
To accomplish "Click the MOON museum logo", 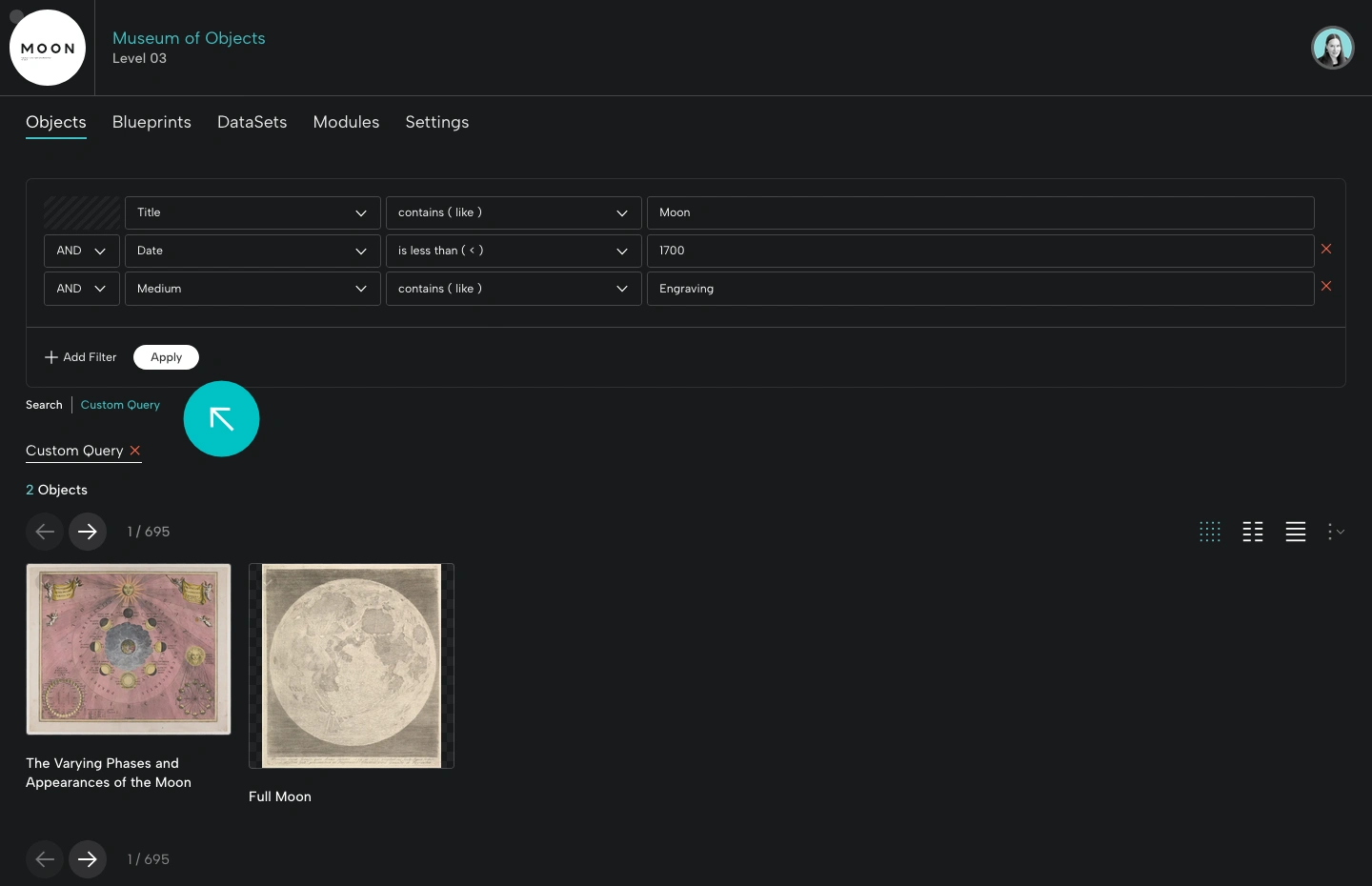I will click(x=47, y=47).
